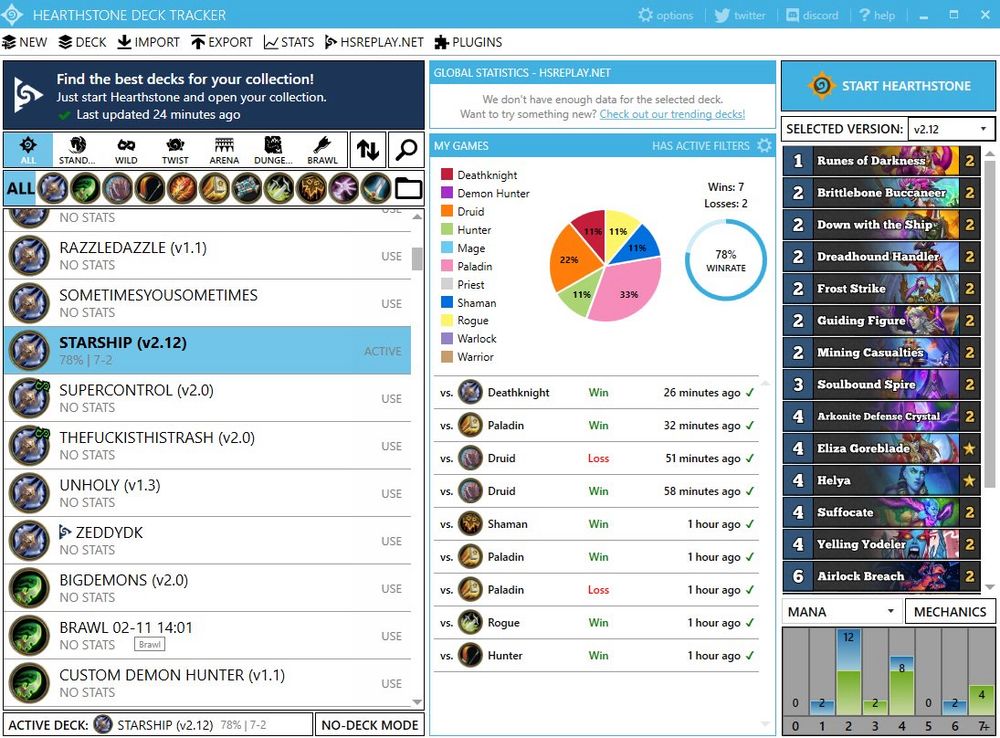Image resolution: width=1000 pixels, height=738 pixels.
Task: Open the Selected Version v2.12 dropdown
Action: click(950, 129)
